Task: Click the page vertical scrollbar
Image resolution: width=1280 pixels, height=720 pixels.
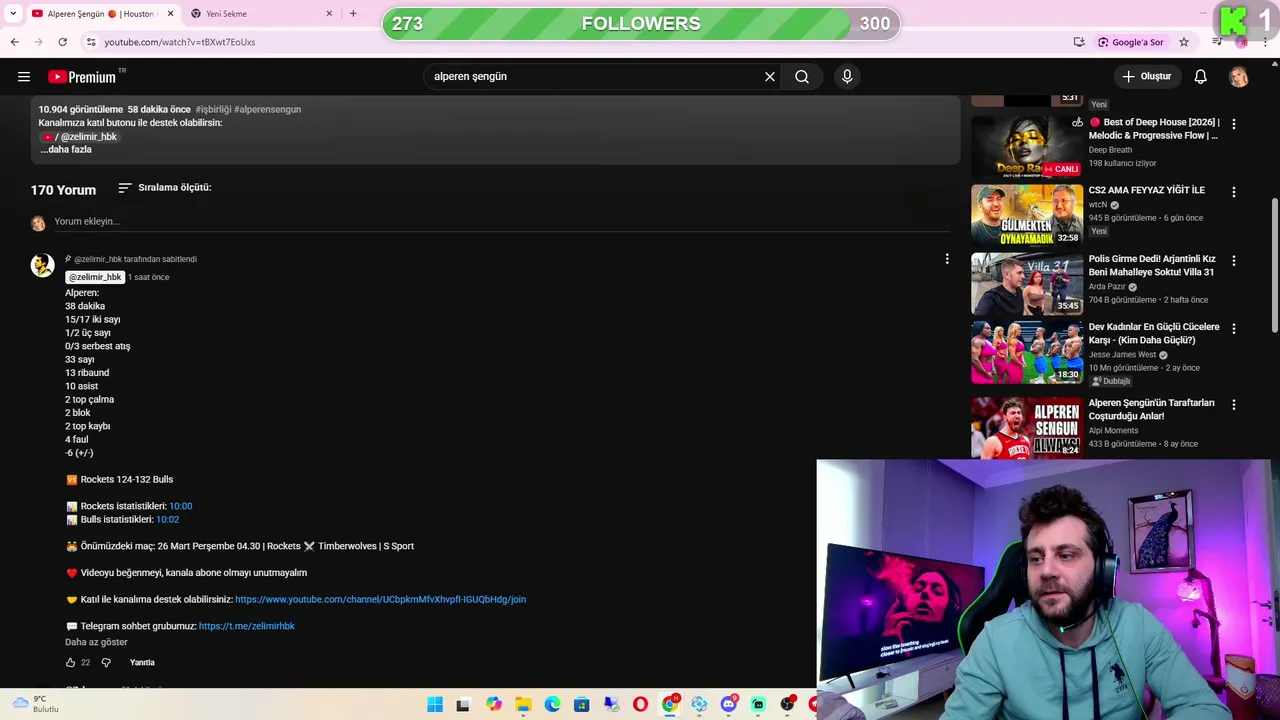Action: pos(1275,265)
